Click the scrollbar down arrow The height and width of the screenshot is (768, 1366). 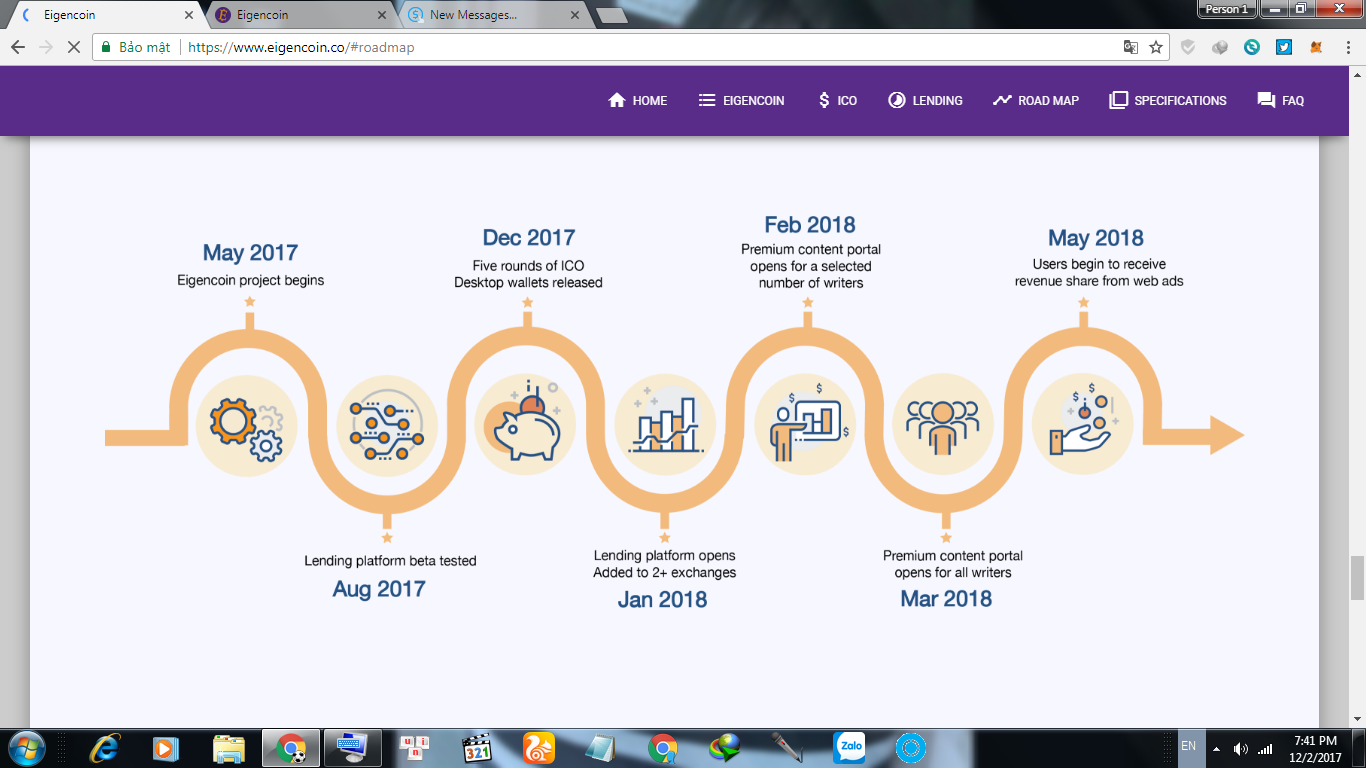pos(1356,719)
